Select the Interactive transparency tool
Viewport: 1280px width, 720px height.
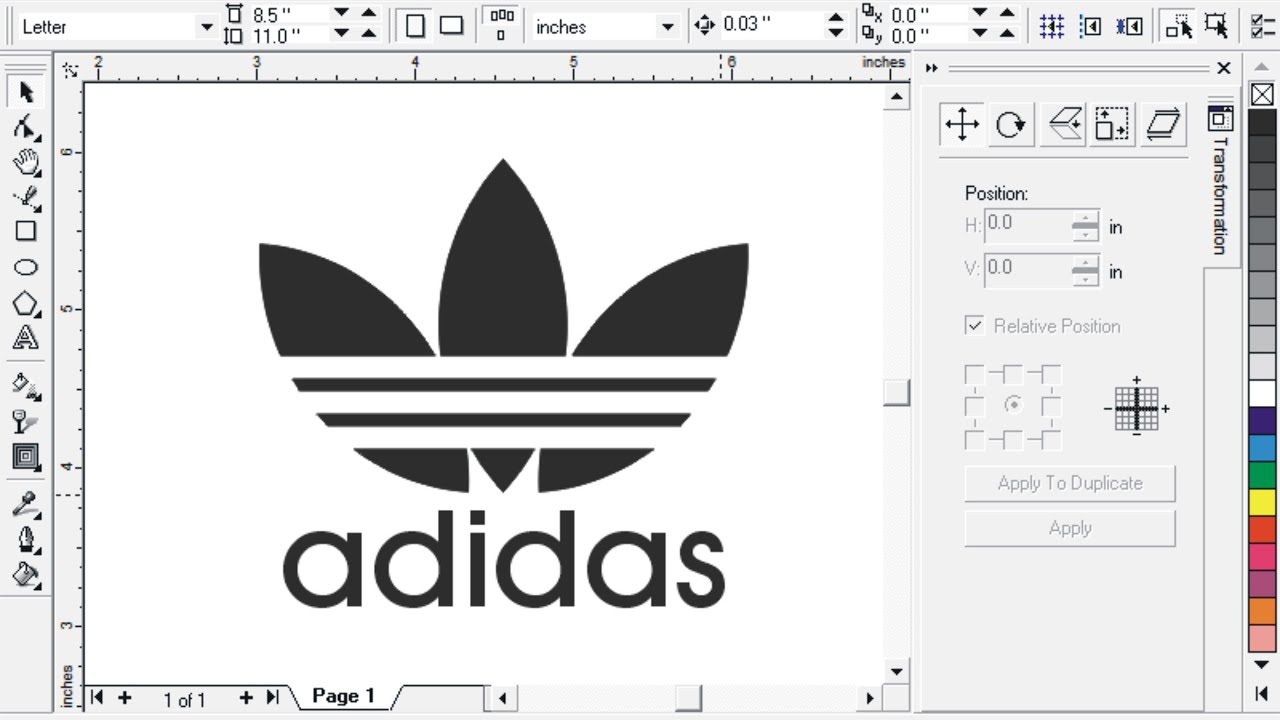pos(26,420)
